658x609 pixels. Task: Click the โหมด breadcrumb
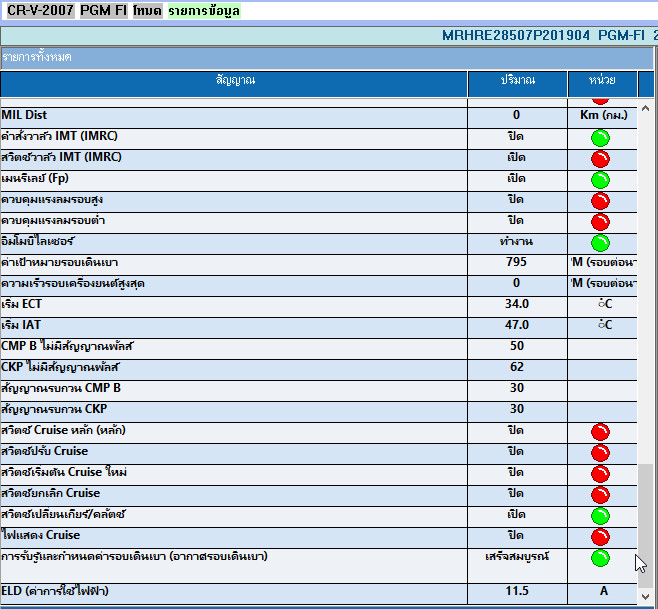[x=147, y=10]
